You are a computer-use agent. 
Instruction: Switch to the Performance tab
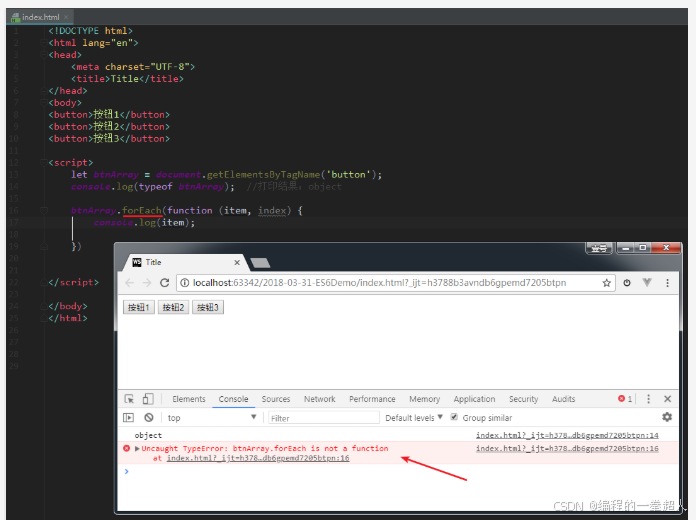372,399
